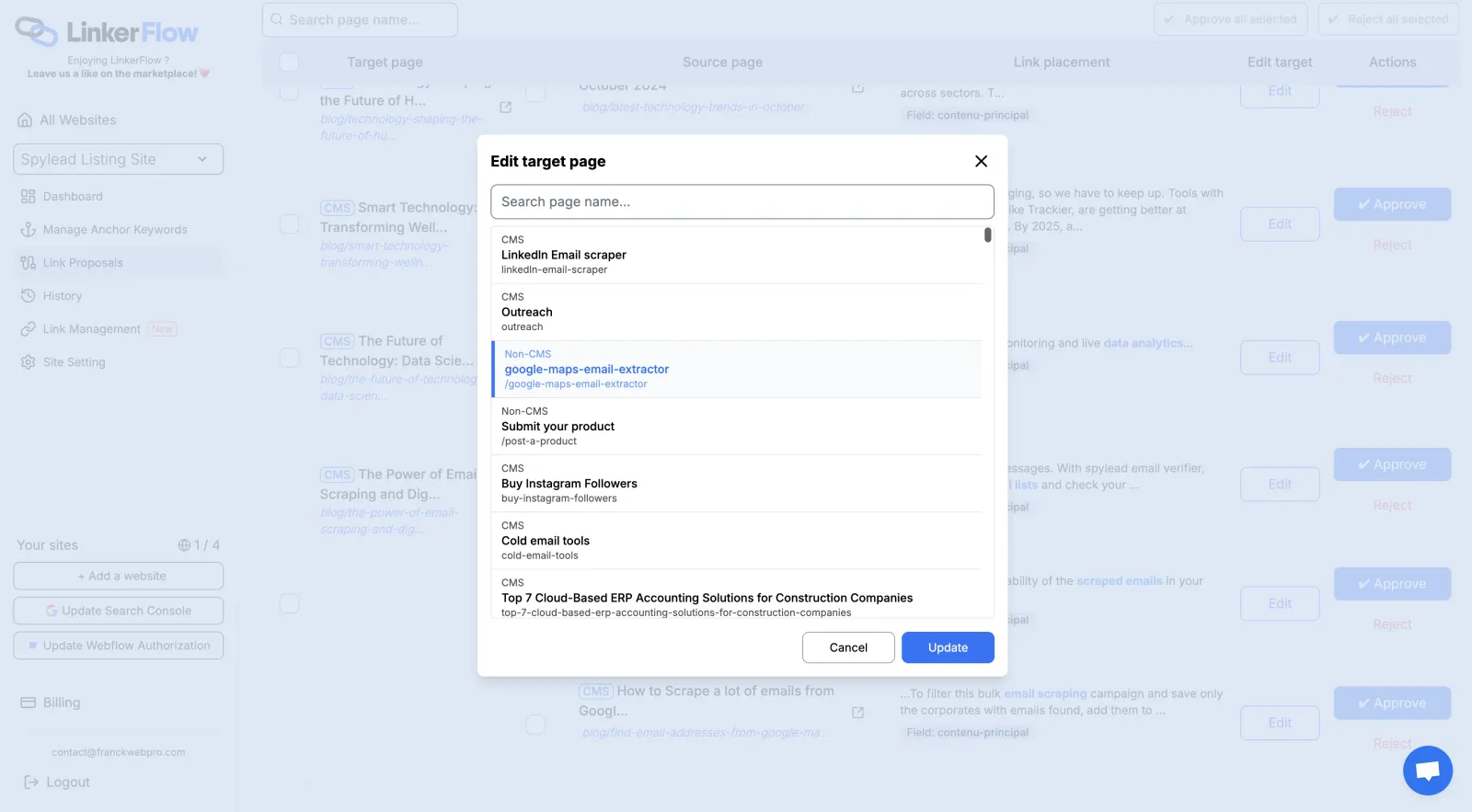Screen dimensions: 1472x812
Task: Click the Site Setting gear icon
Action: coord(28,362)
